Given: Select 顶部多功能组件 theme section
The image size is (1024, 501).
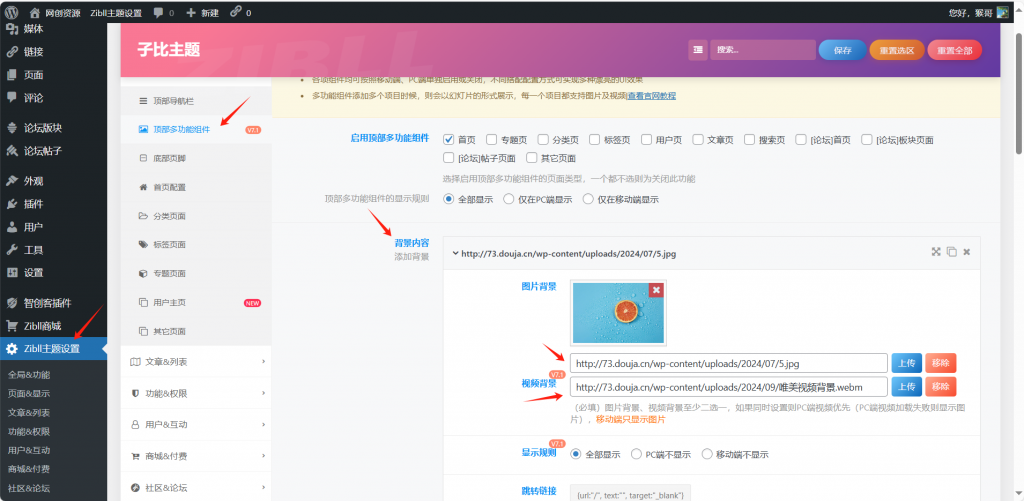Looking at the screenshot, I should pos(196,129).
